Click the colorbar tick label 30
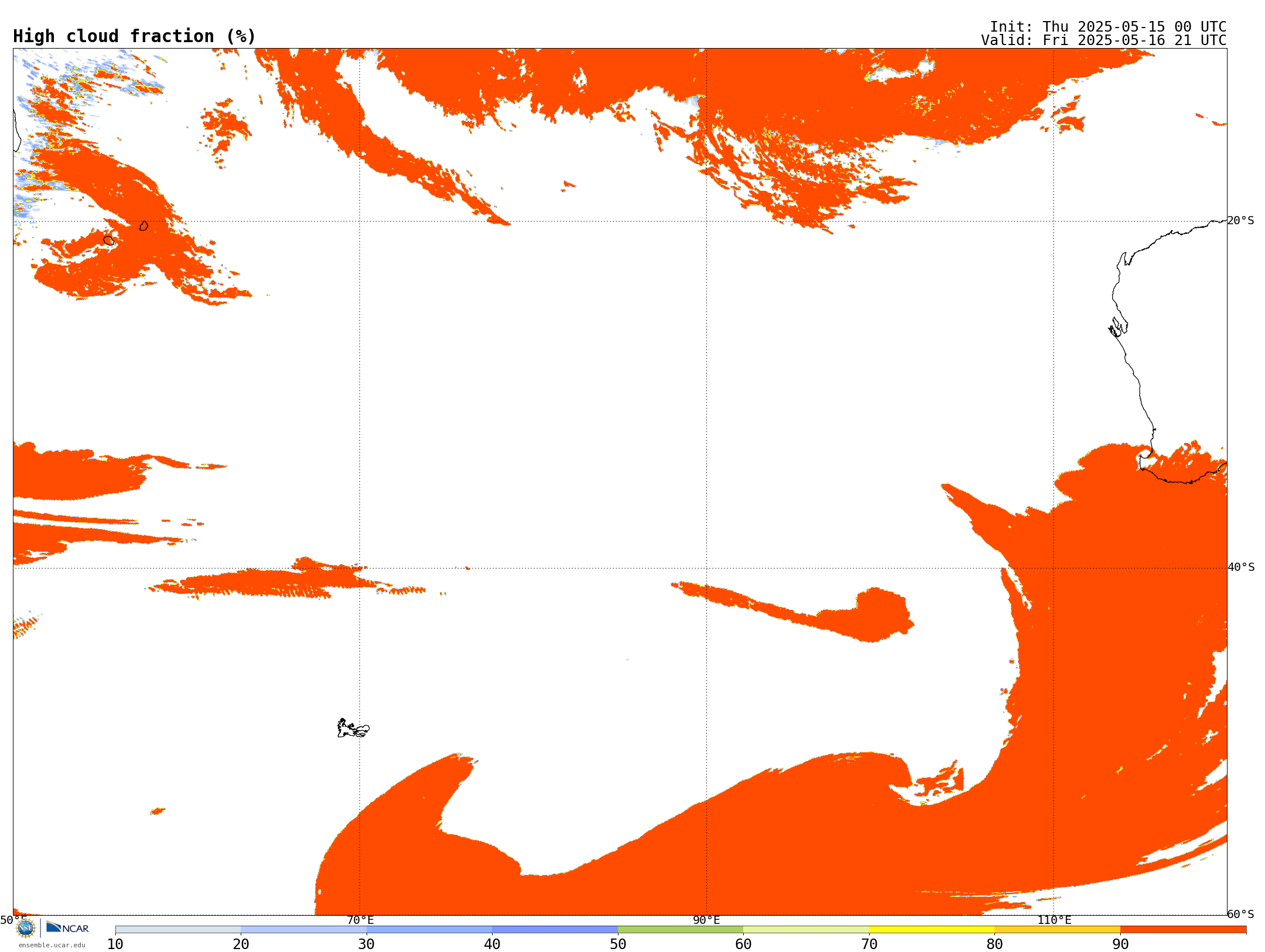 click(x=367, y=944)
